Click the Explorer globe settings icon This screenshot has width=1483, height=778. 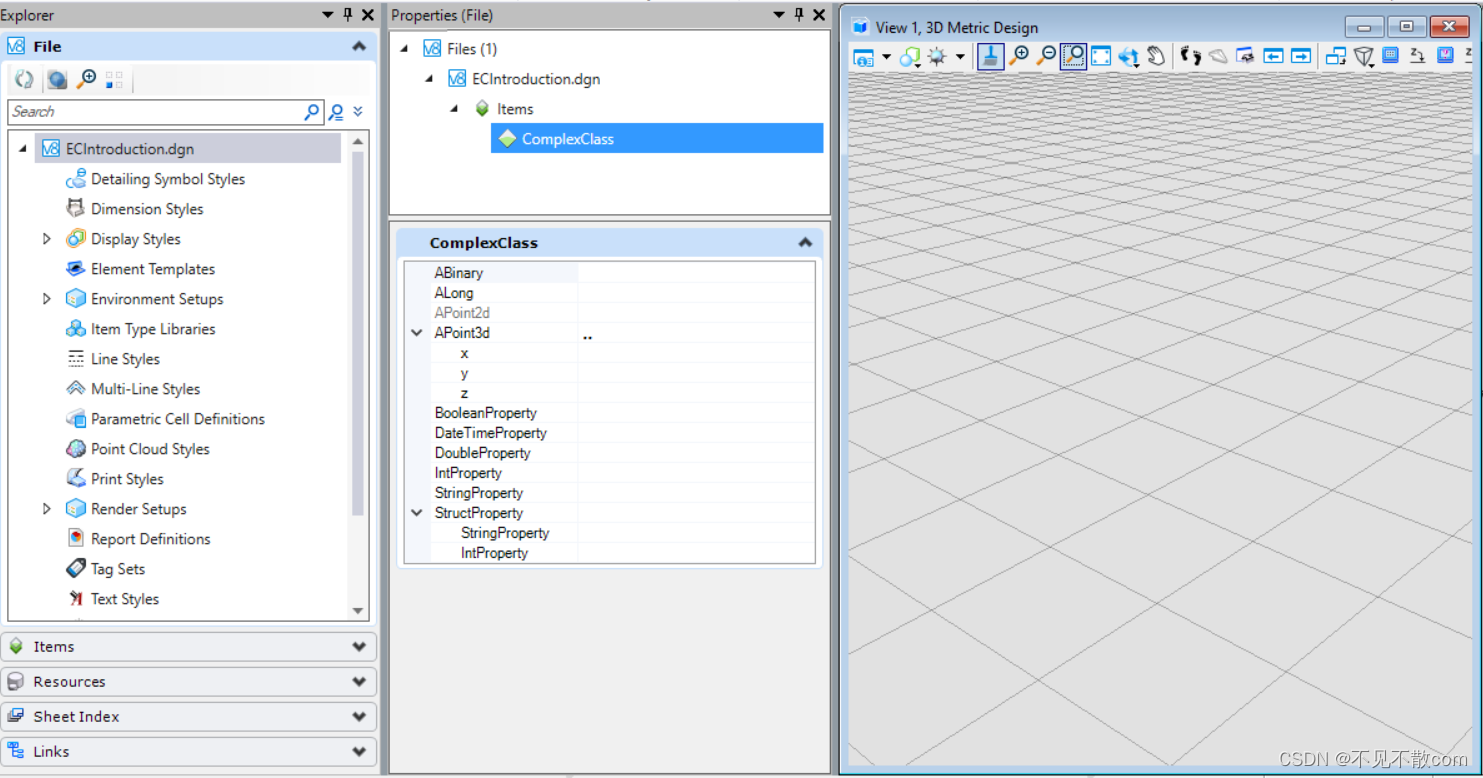pyautogui.click(x=57, y=80)
